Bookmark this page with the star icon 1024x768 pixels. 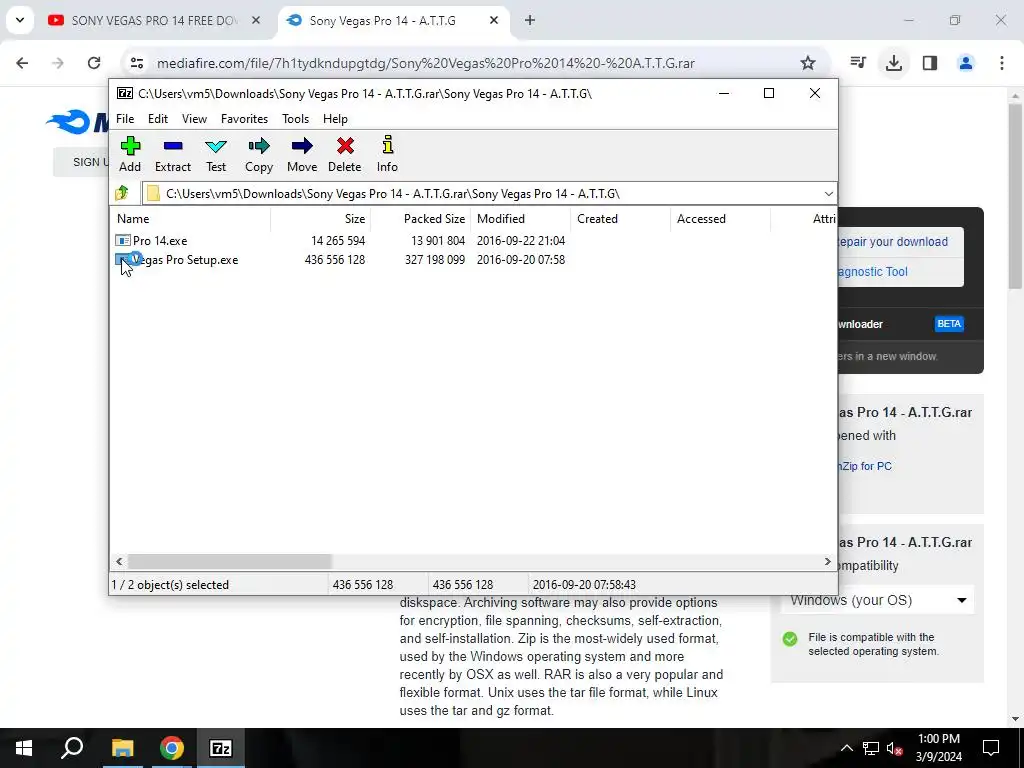[808, 63]
